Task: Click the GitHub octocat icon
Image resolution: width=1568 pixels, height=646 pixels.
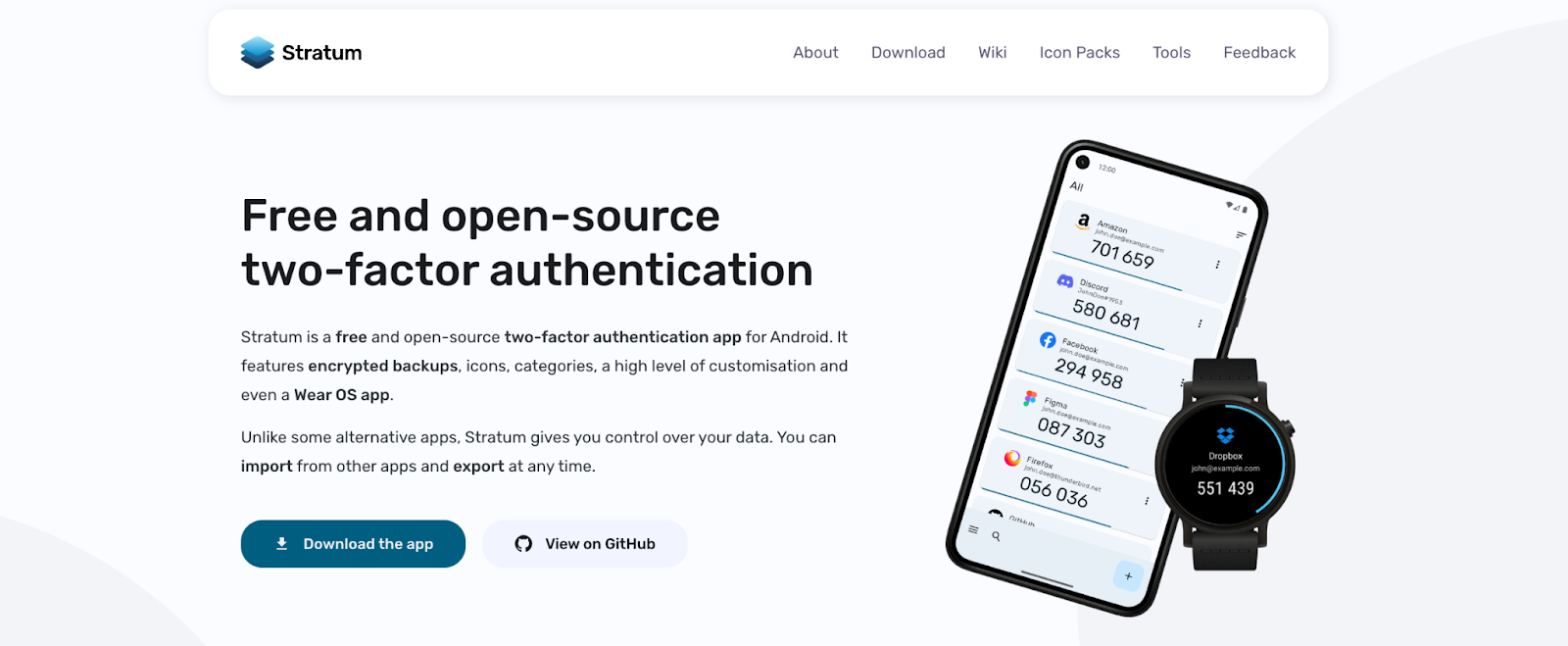Action: point(523,544)
